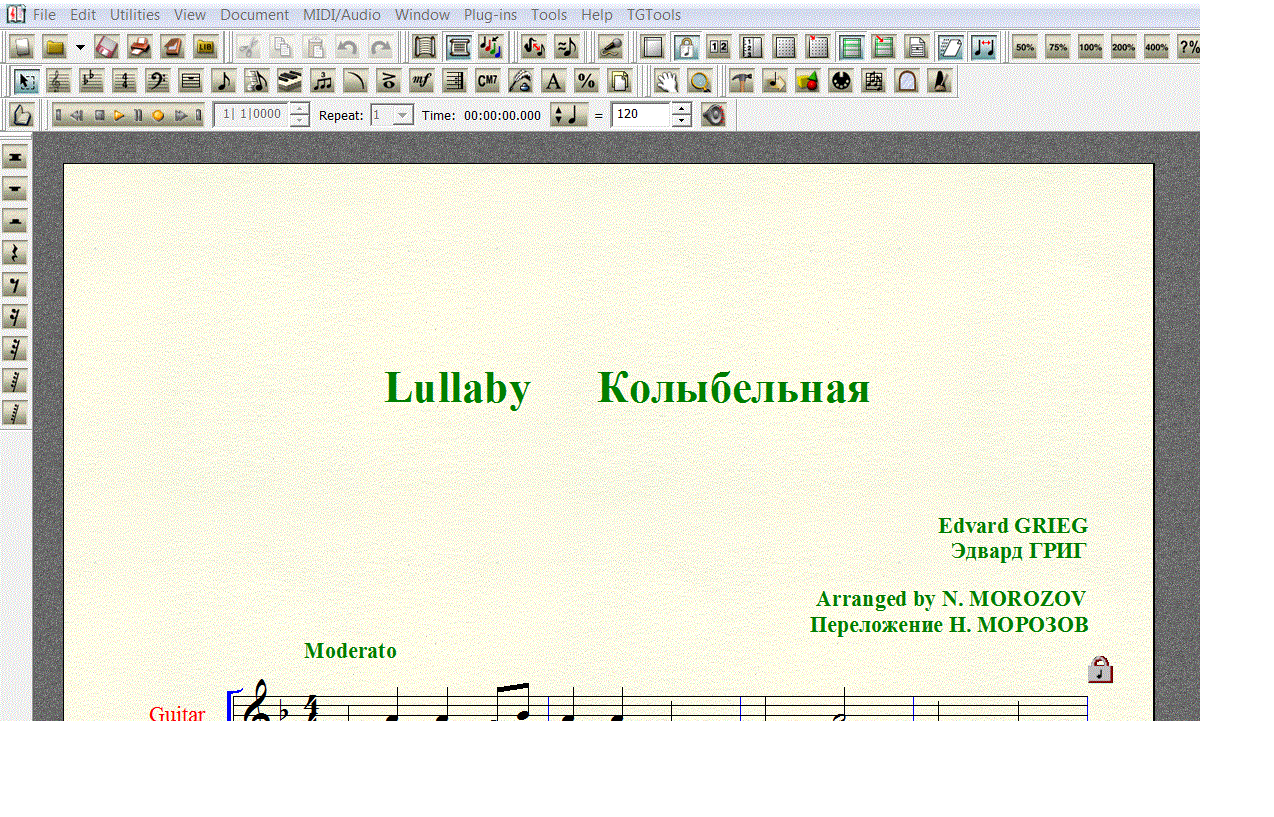Select the Speedy Entry tool
This screenshot has height=817, width=1274.
(256, 81)
